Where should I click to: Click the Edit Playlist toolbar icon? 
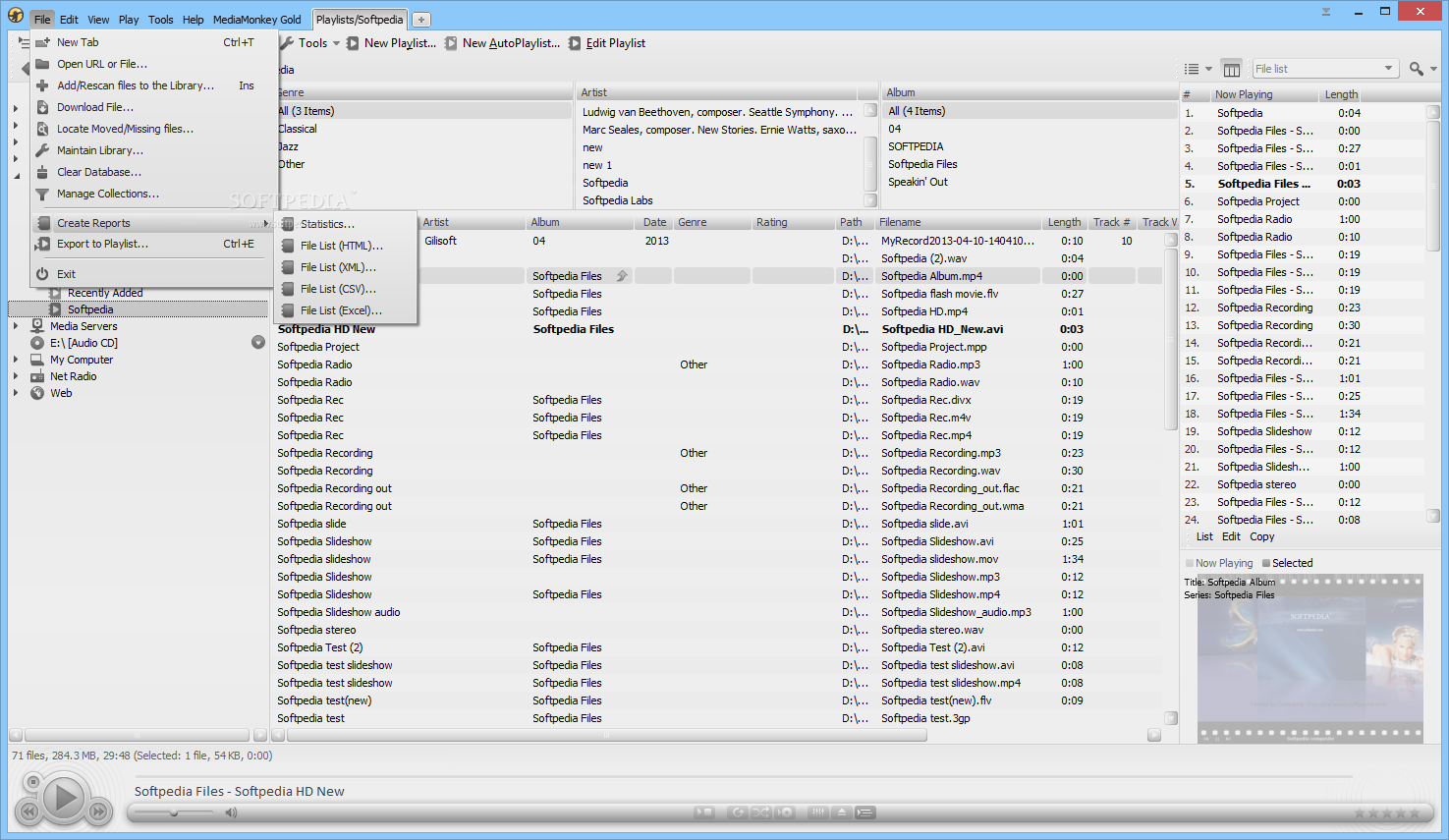575,43
